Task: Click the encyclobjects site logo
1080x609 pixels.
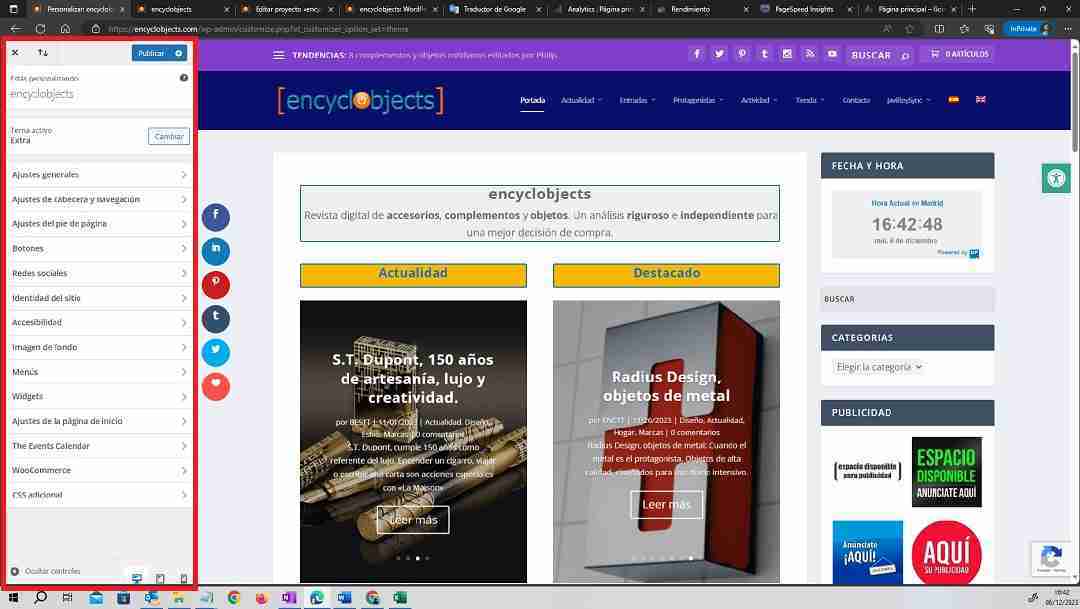Action: [361, 101]
